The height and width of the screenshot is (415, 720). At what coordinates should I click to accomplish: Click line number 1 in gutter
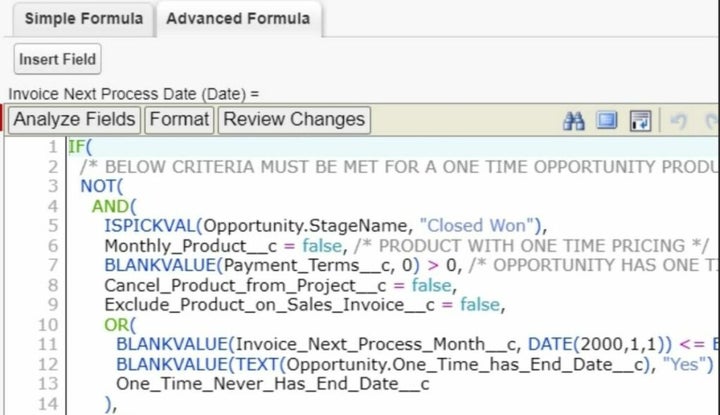(x=51, y=146)
